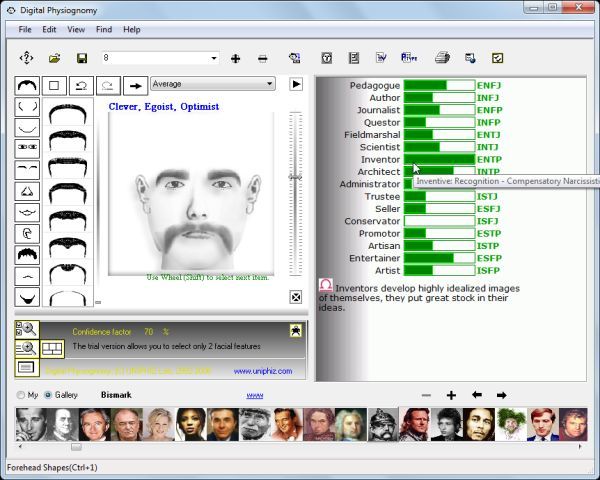Screen dimensions: 600x480
Task: Click the undo arrow button
Action: (x=82, y=85)
